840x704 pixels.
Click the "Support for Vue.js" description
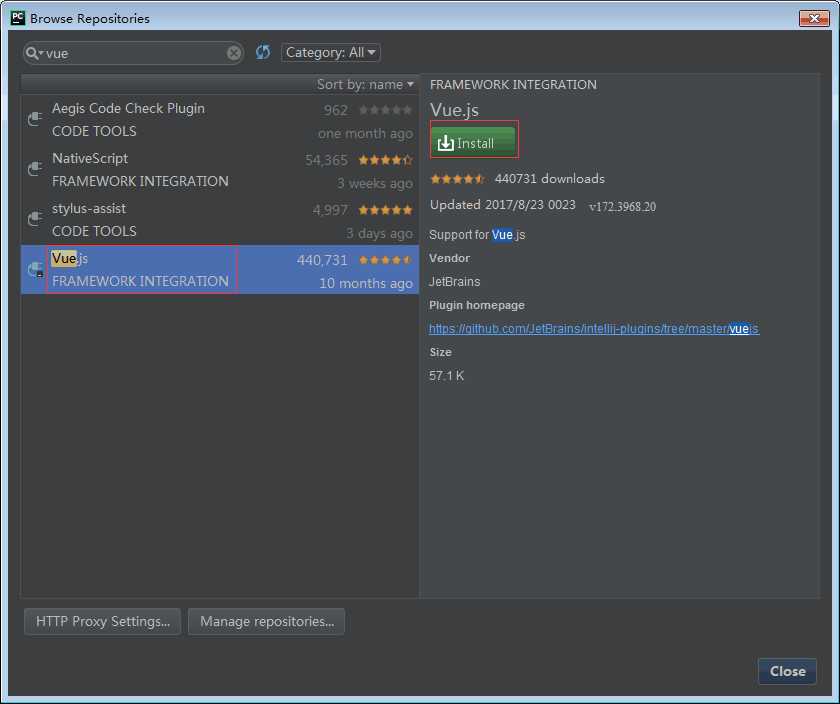[x=477, y=235]
